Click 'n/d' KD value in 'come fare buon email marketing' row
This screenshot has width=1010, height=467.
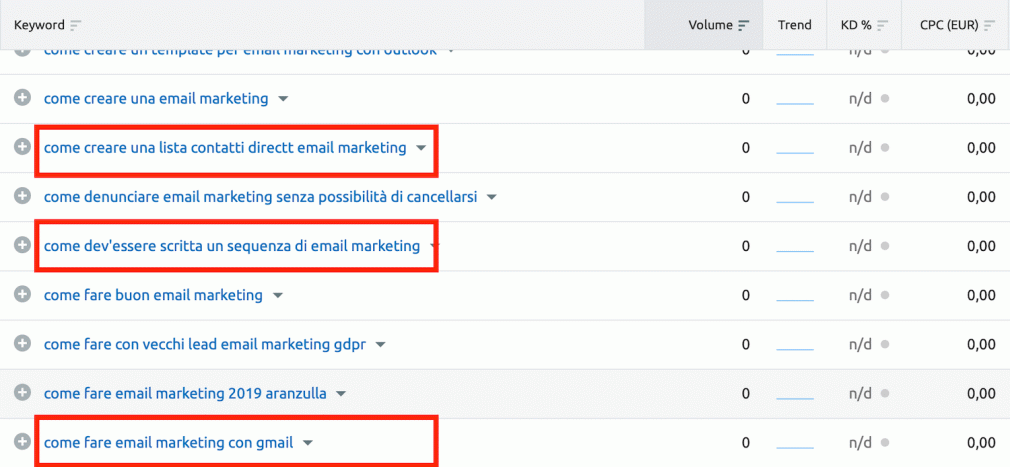[x=861, y=295]
